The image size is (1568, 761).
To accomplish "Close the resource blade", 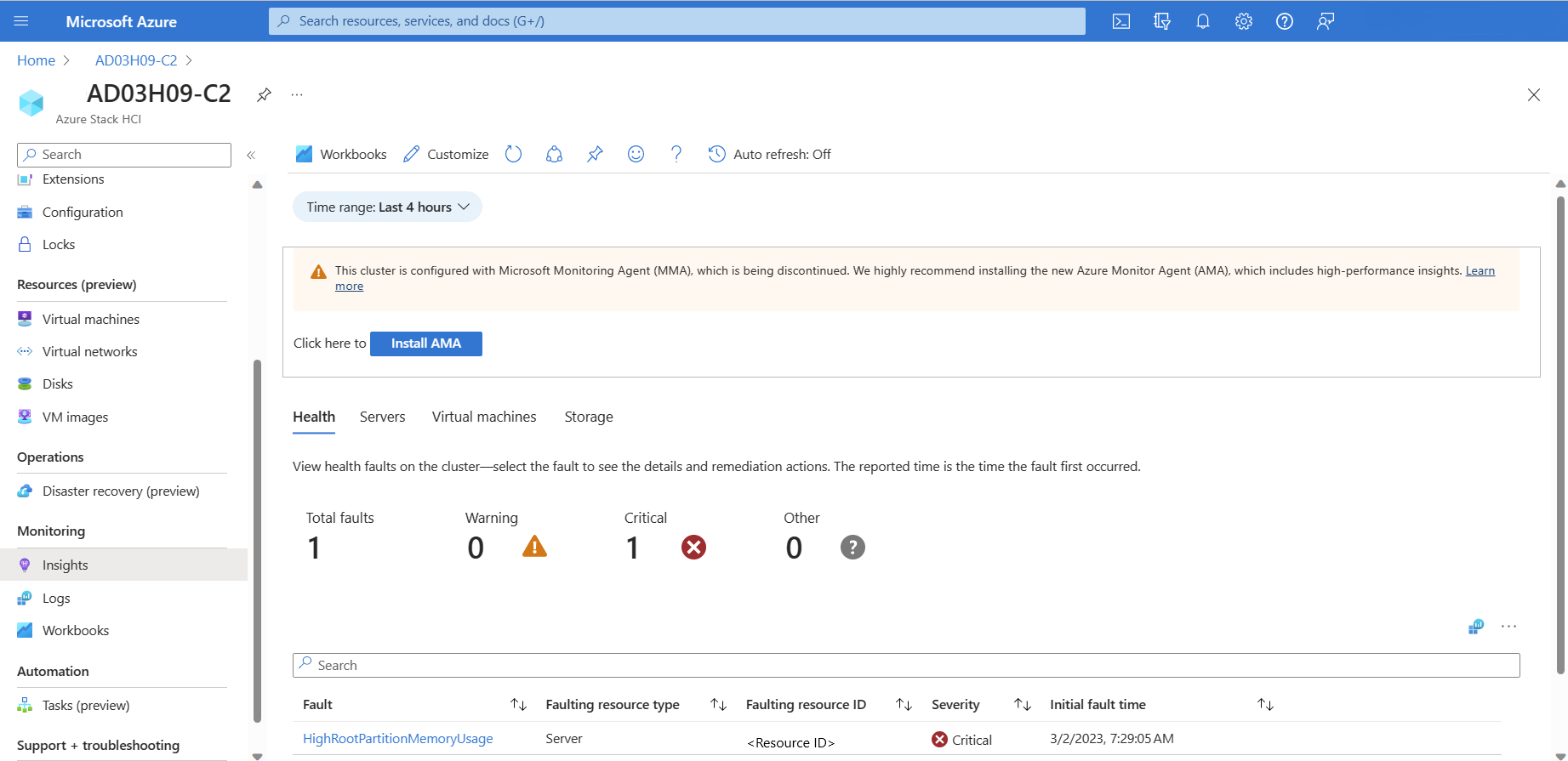I will click(x=1534, y=95).
